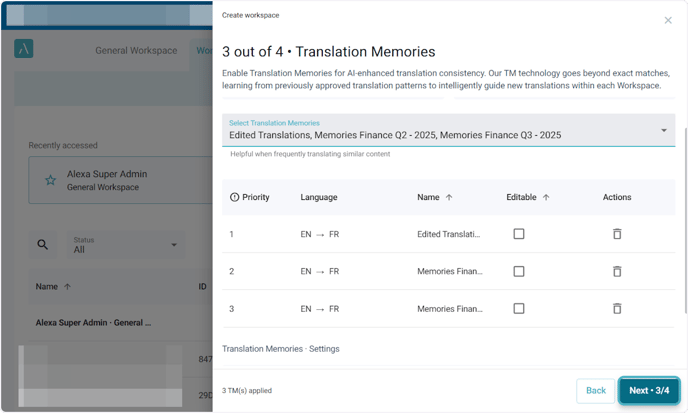
Task: Click the Next 3/4 button
Action: (649, 390)
